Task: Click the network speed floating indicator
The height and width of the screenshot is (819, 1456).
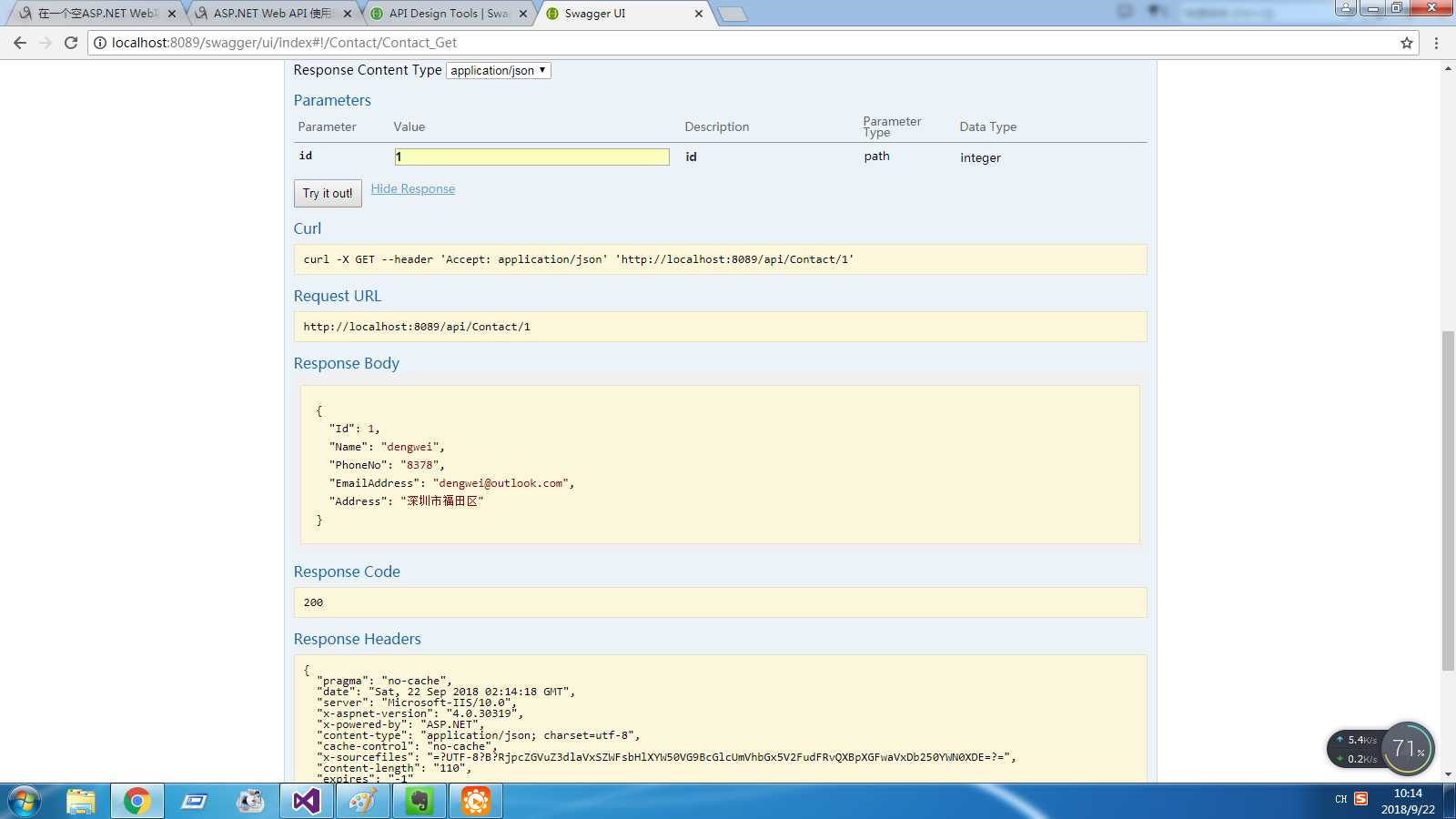Action: click(x=1356, y=749)
